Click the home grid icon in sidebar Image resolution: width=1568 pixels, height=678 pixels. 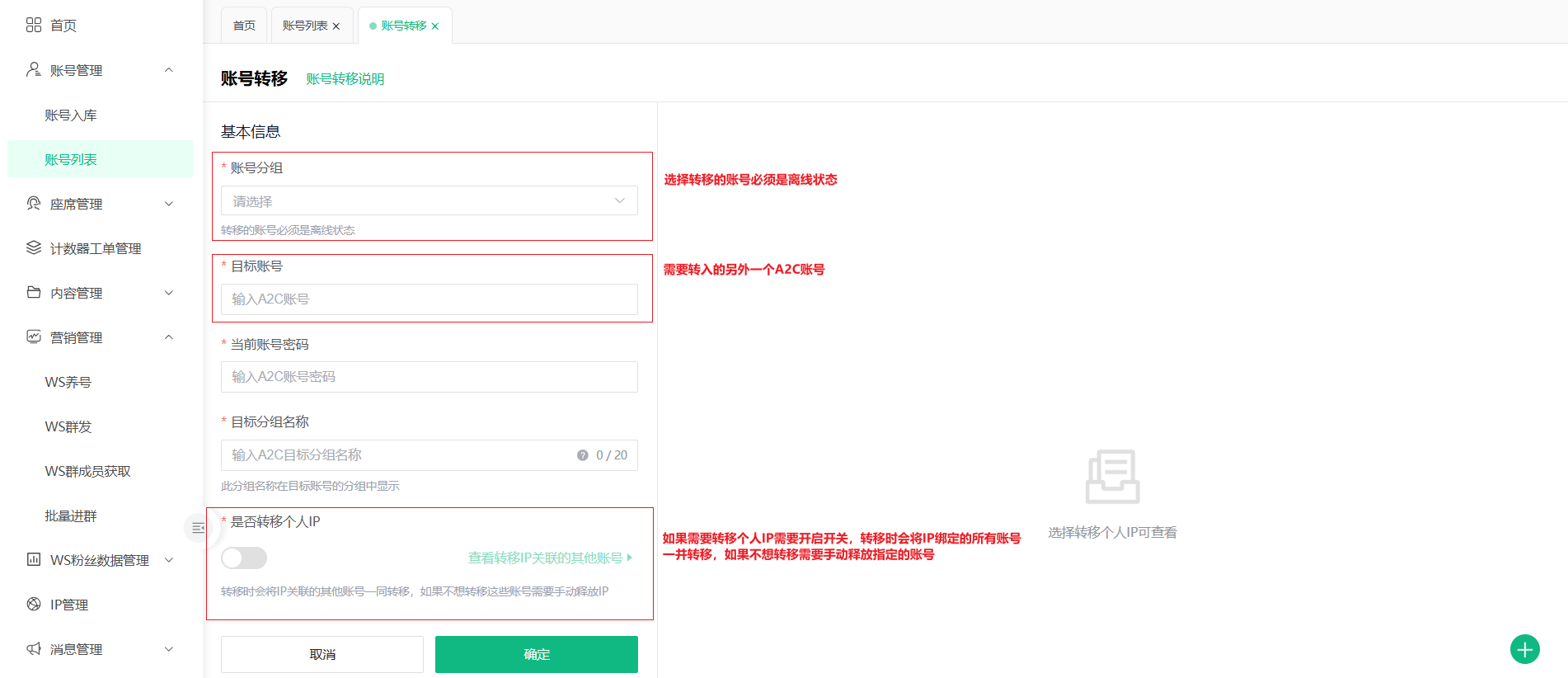[33, 25]
